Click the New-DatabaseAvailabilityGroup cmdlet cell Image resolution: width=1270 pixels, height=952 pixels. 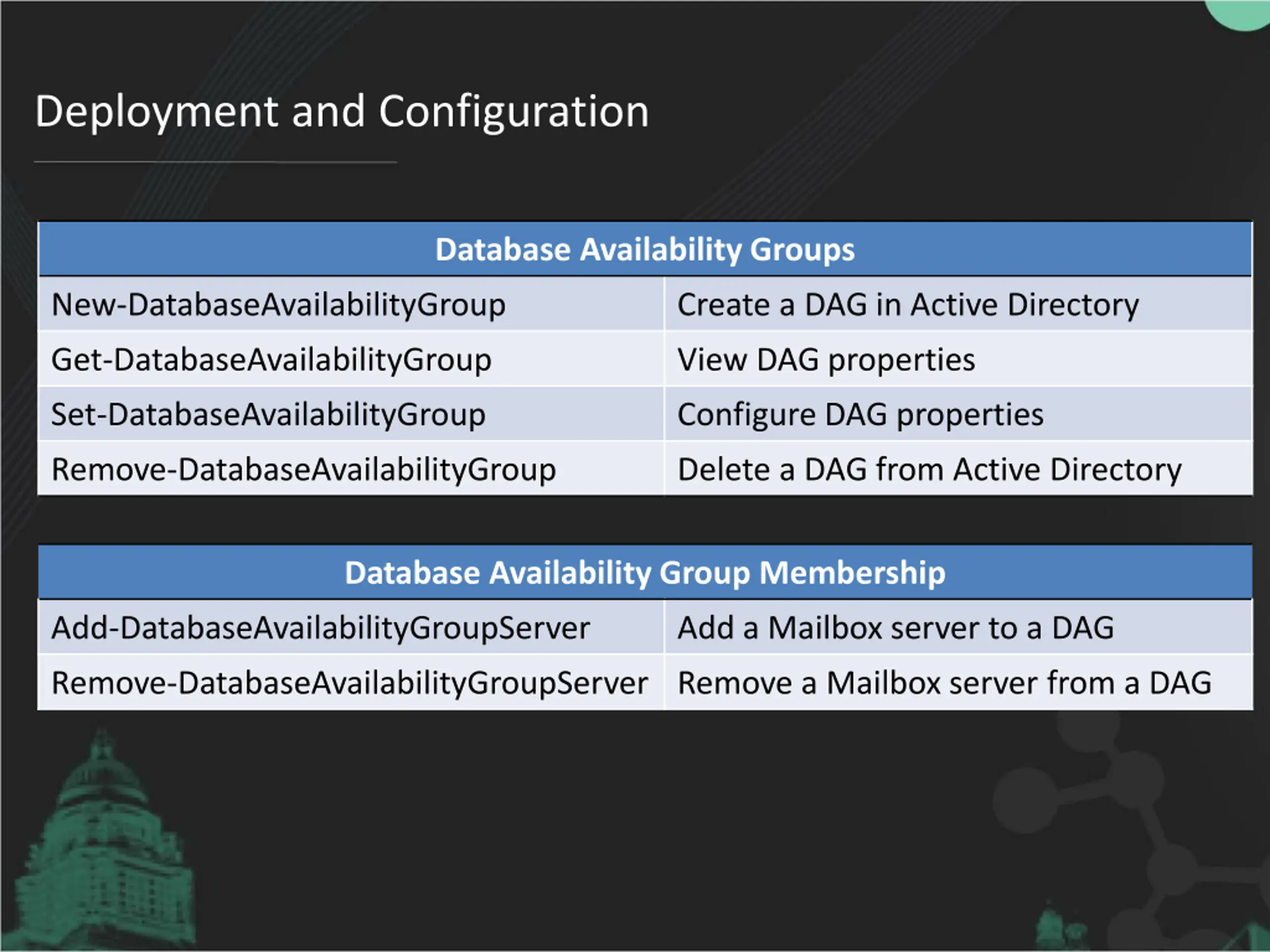click(351, 304)
